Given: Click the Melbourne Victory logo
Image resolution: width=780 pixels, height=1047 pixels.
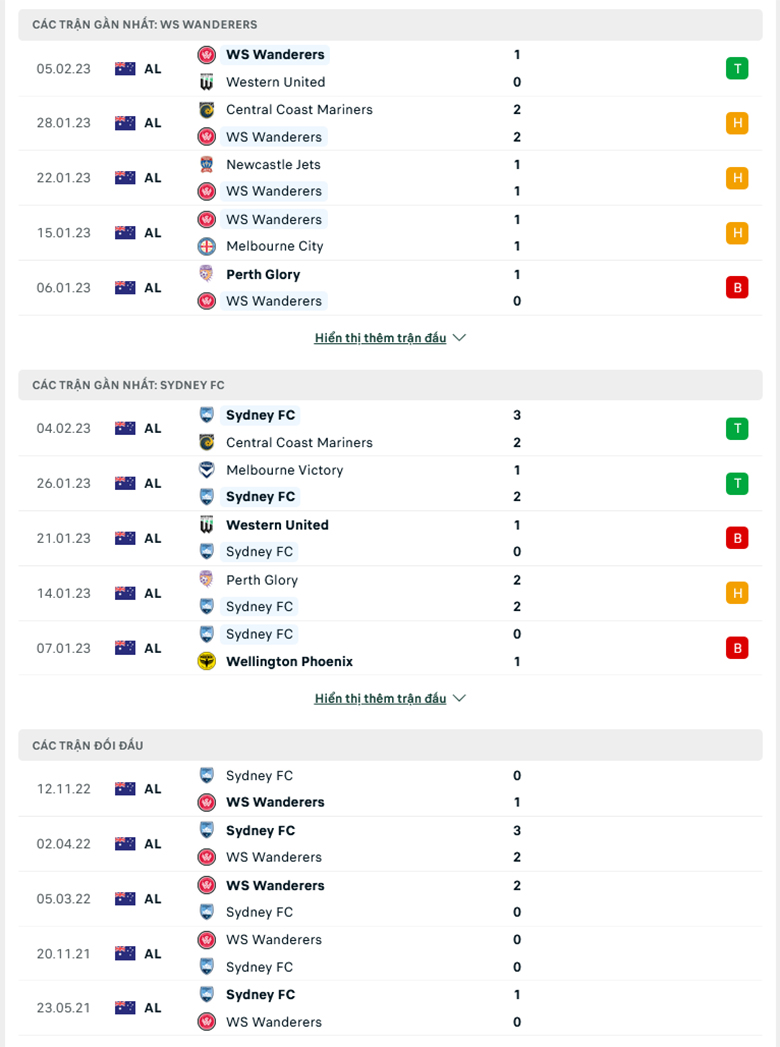Looking at the screenshot, I should click(207, 470).
